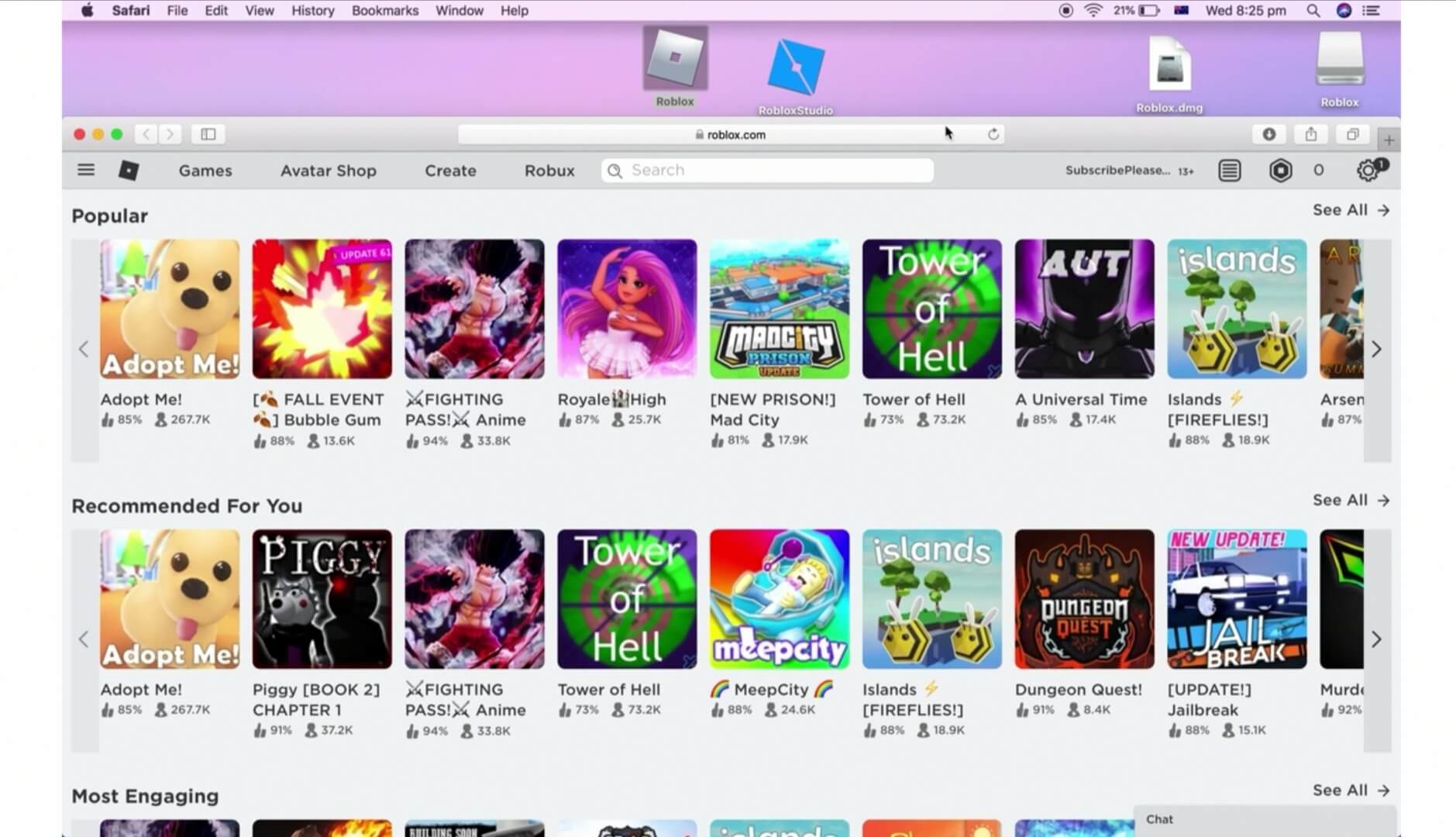Click See All for Most Engaging
This screenshot has width=1456, height=837.
[x=1351, y=790]
